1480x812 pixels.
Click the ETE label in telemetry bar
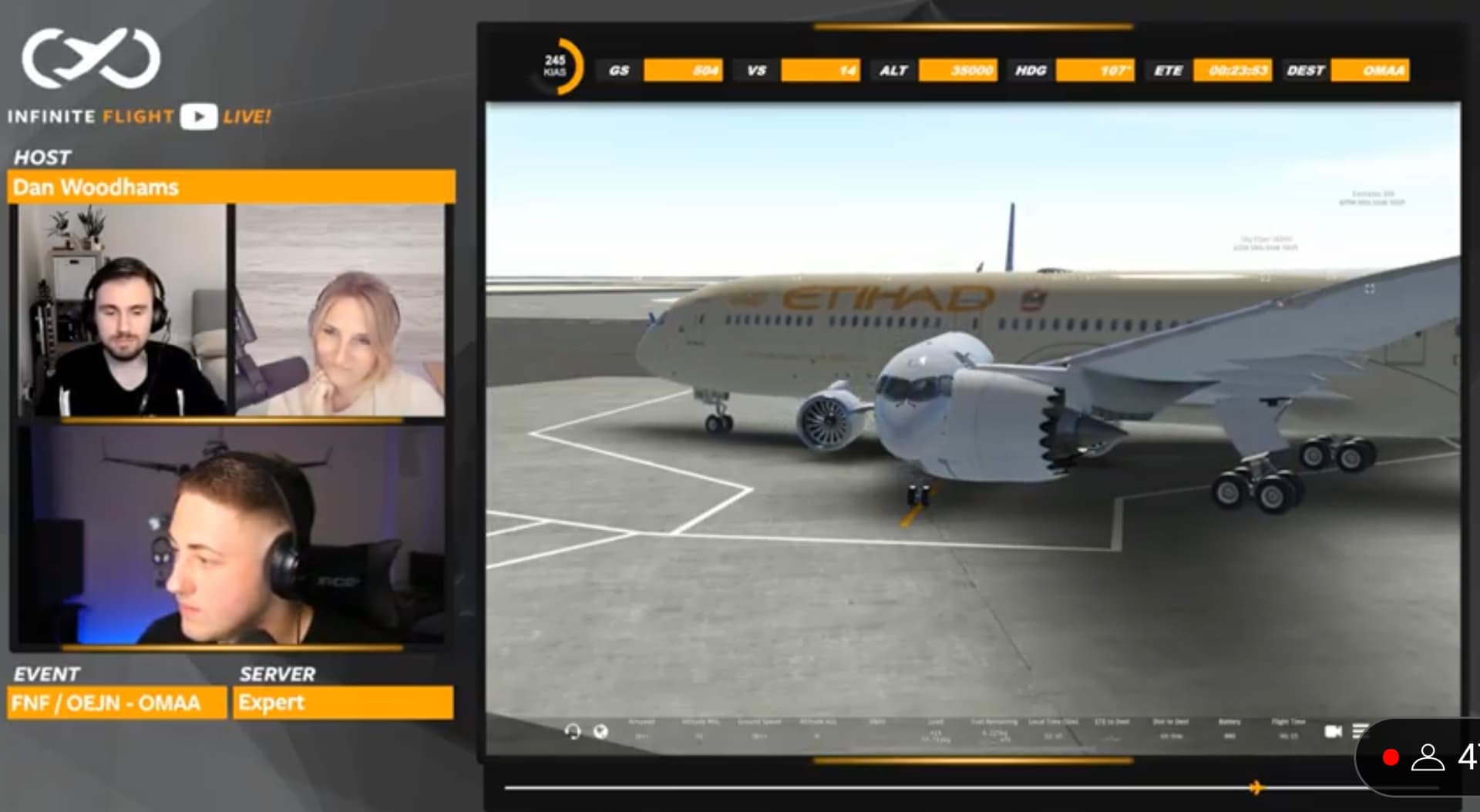click(x=1168, y=70)
